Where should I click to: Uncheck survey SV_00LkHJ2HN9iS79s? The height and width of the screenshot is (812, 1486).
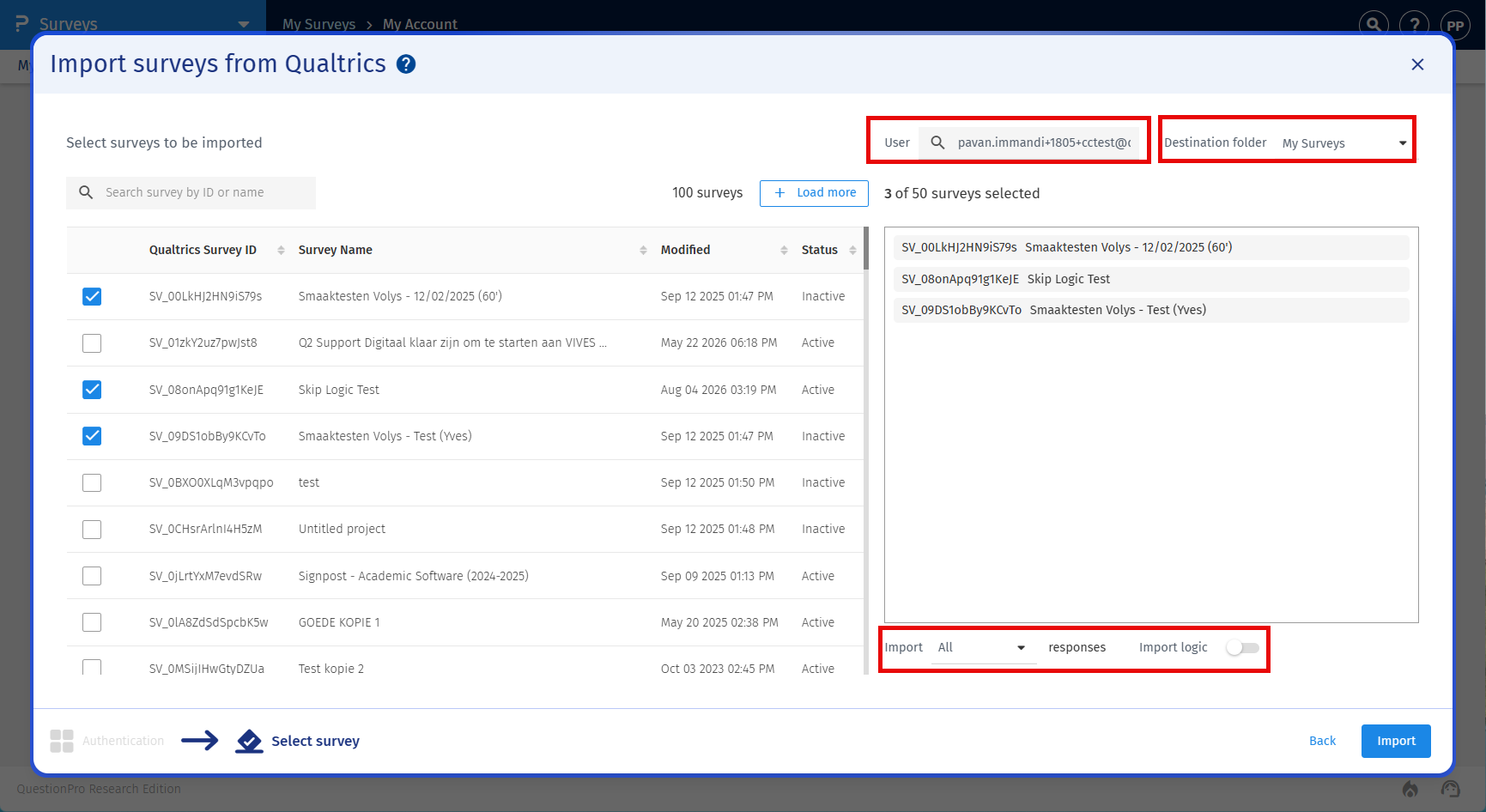coord(92,296)
